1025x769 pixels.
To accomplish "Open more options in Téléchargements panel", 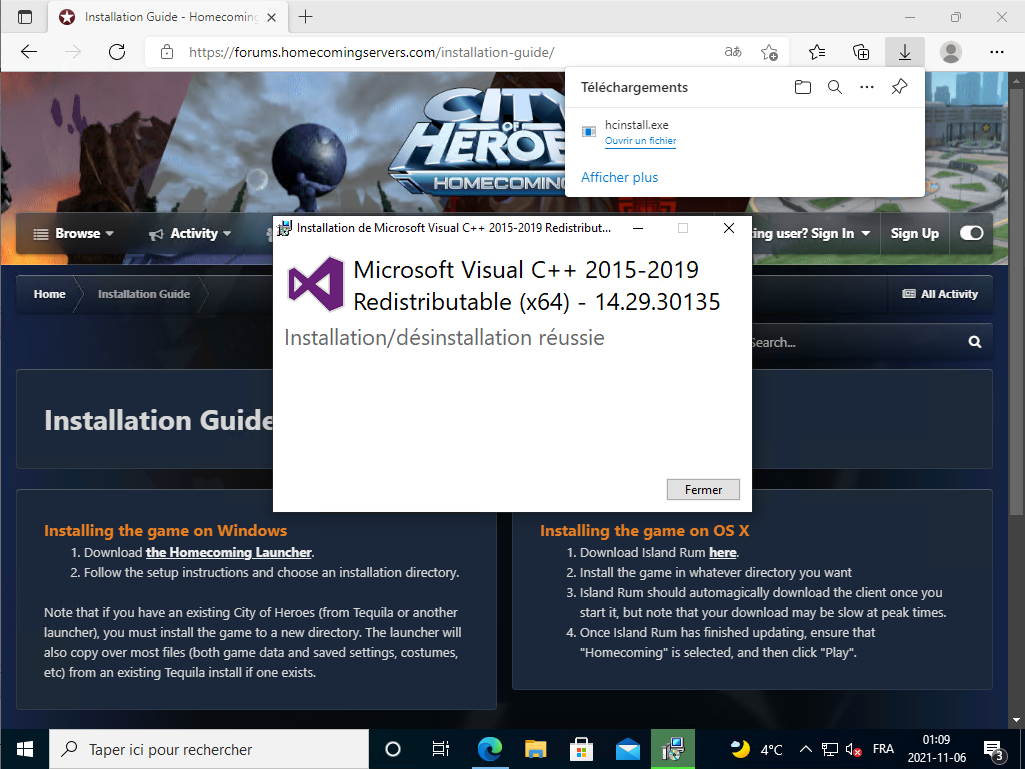I will (x=867, y=88).
